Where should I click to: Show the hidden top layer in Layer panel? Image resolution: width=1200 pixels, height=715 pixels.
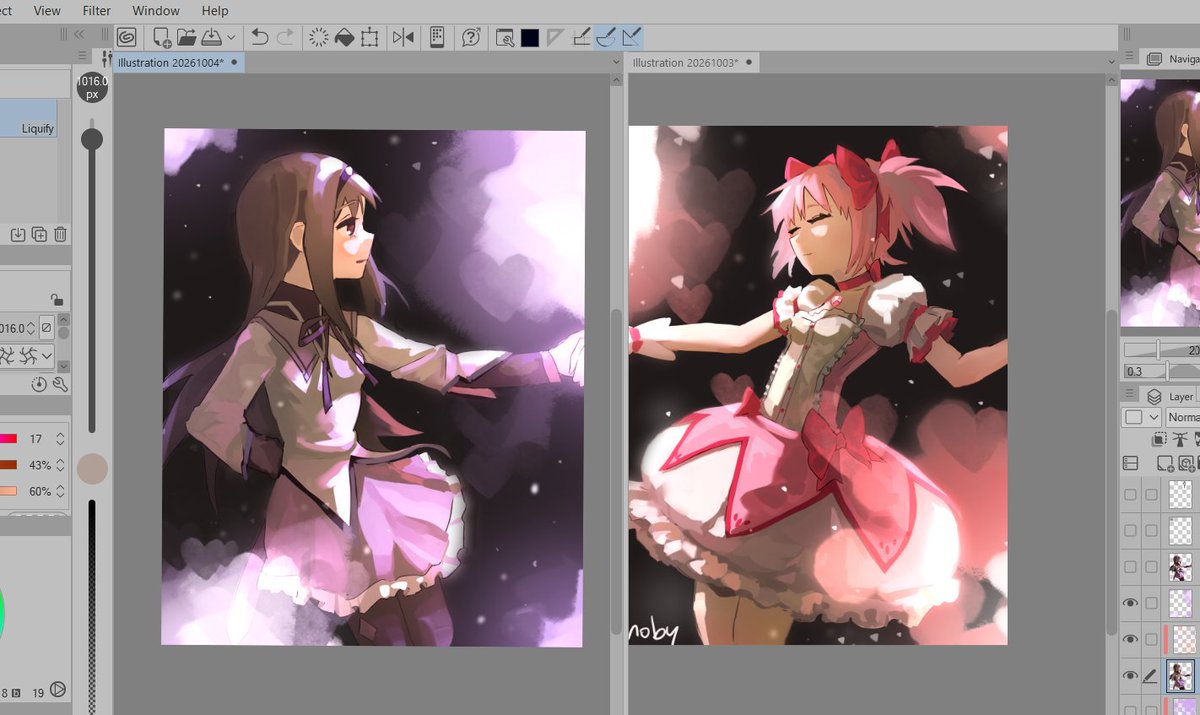click(x=1131, y=494)
